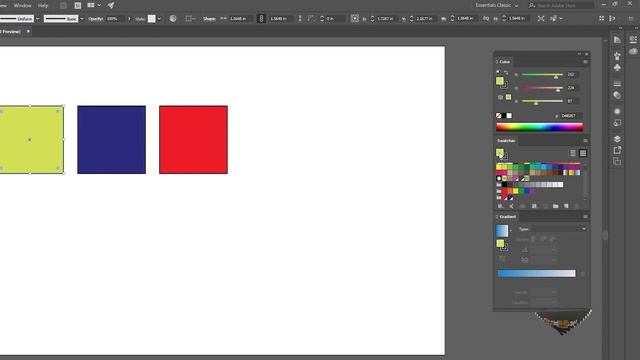Screen dimensions: 640x360
Task: Open the Artboards panel dock icon
Action: pos(617,162)
